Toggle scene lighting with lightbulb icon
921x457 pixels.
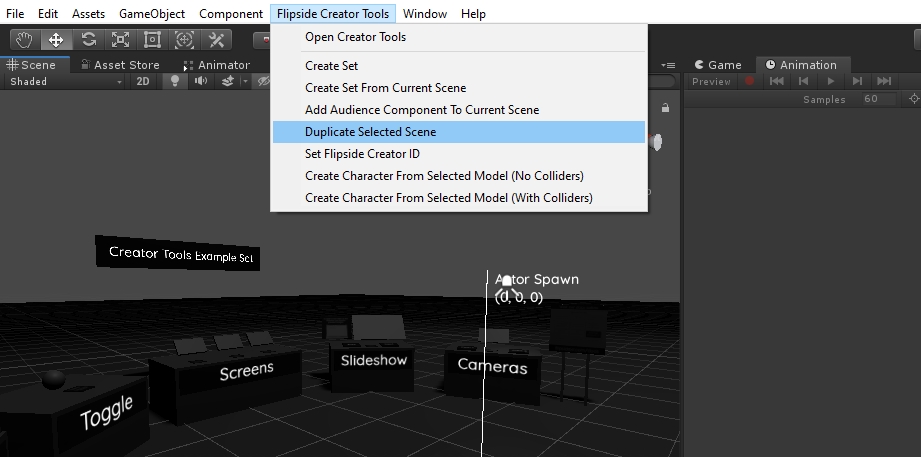(x=174, y=81)
